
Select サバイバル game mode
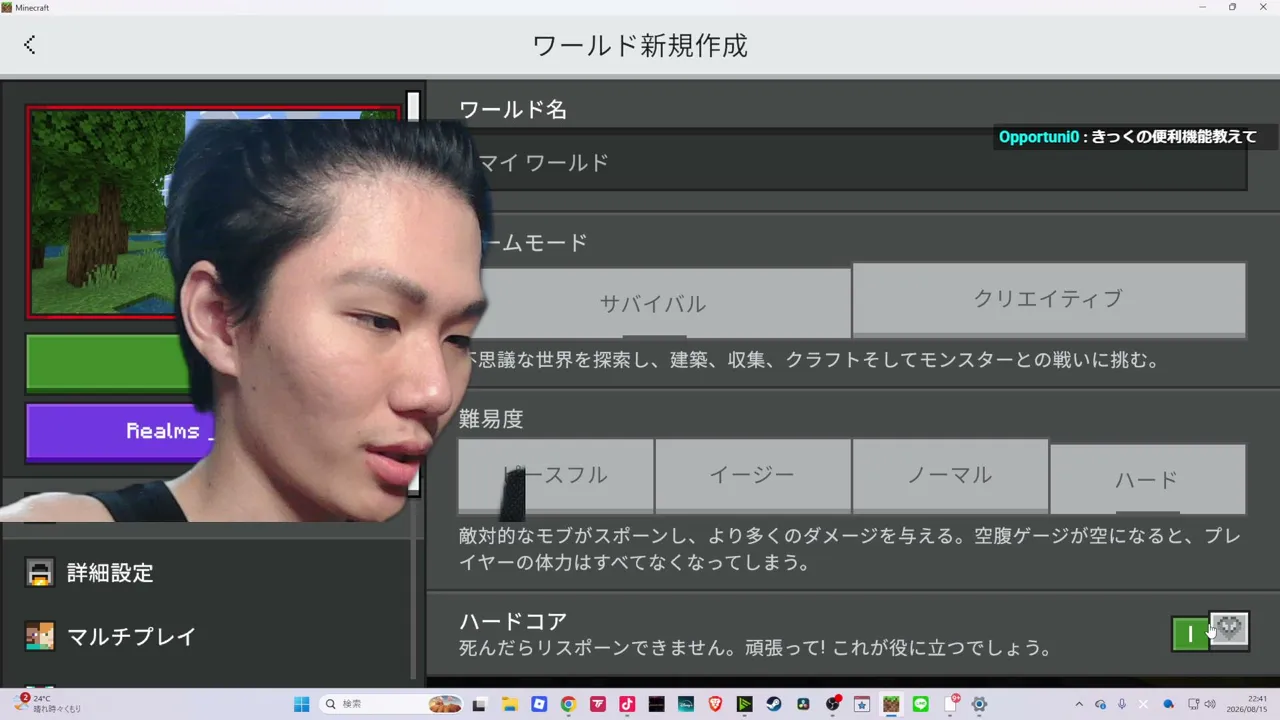point(654,303)
